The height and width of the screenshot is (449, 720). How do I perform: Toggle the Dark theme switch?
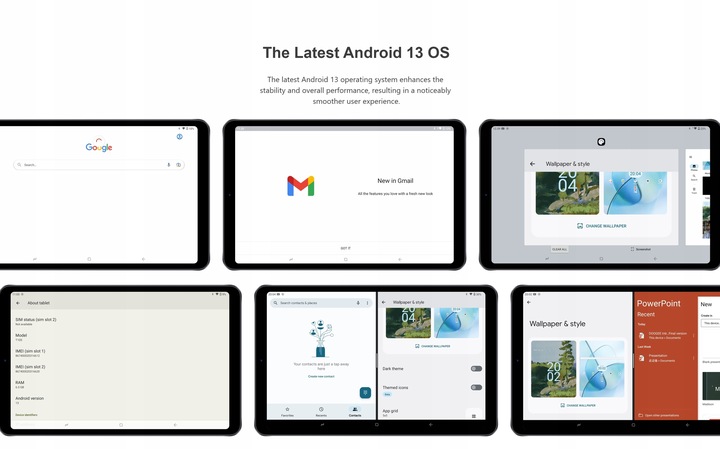[x=476, y=369]
